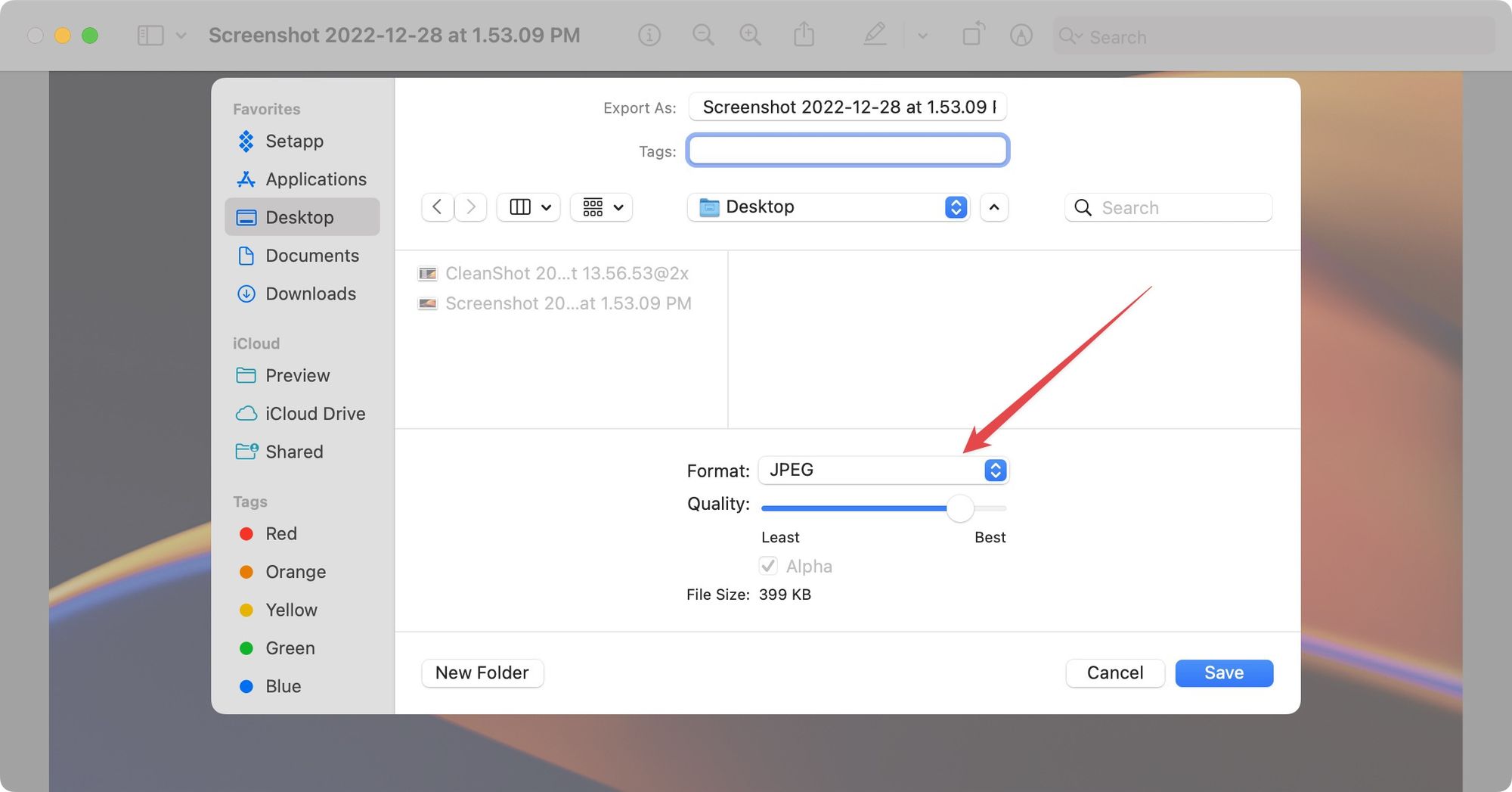This screenshot has height=792, width=1512.
Task: Expand the column view options dropdown
Action: 528,207
